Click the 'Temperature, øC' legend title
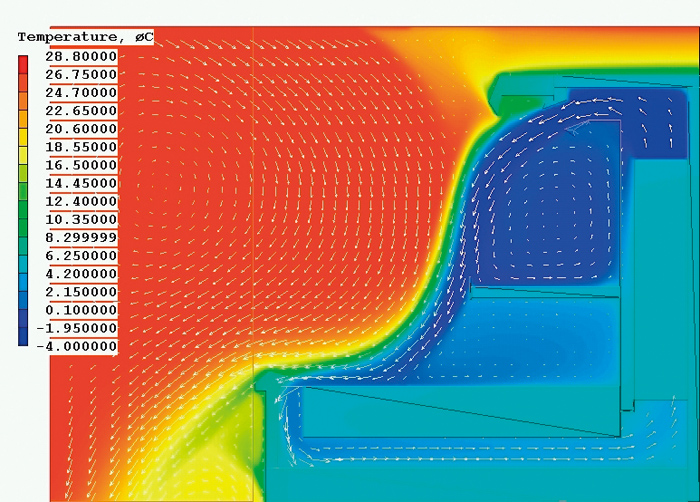This screenshot has height=502, width=700. (x=85, y=37)
